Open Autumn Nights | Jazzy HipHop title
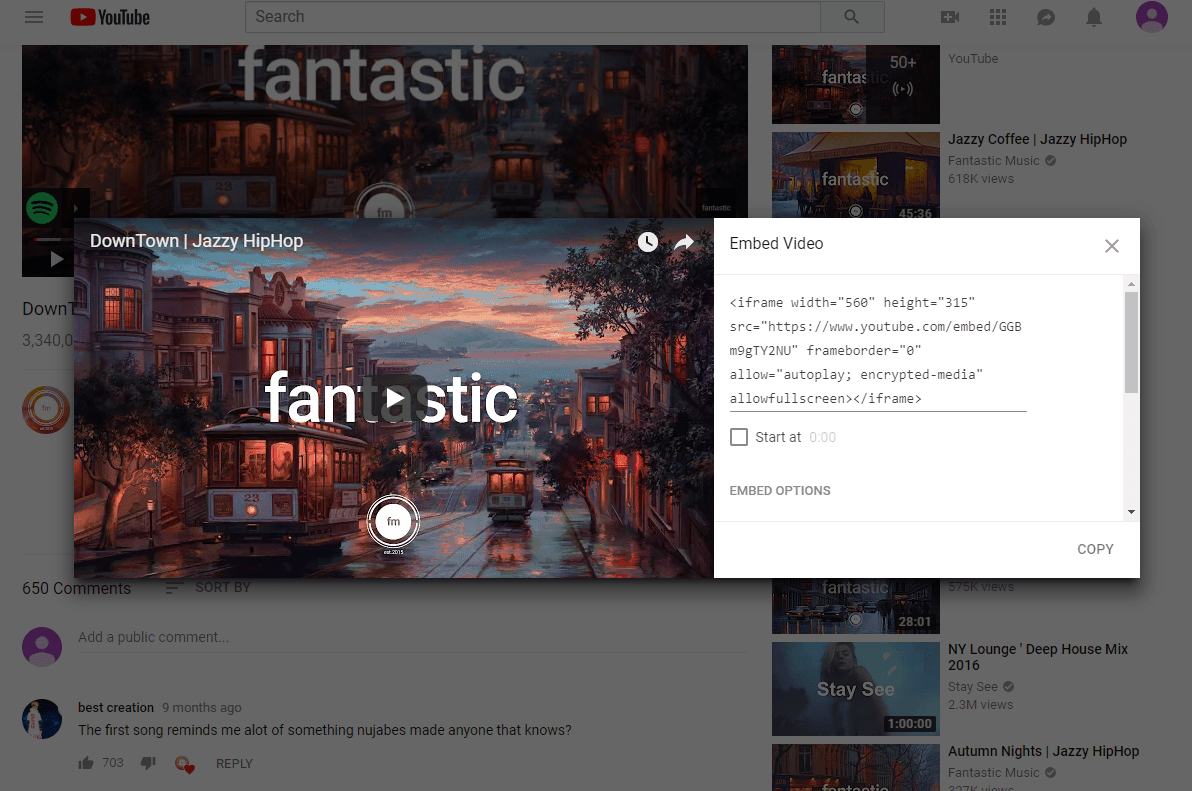 [1043, 751]
